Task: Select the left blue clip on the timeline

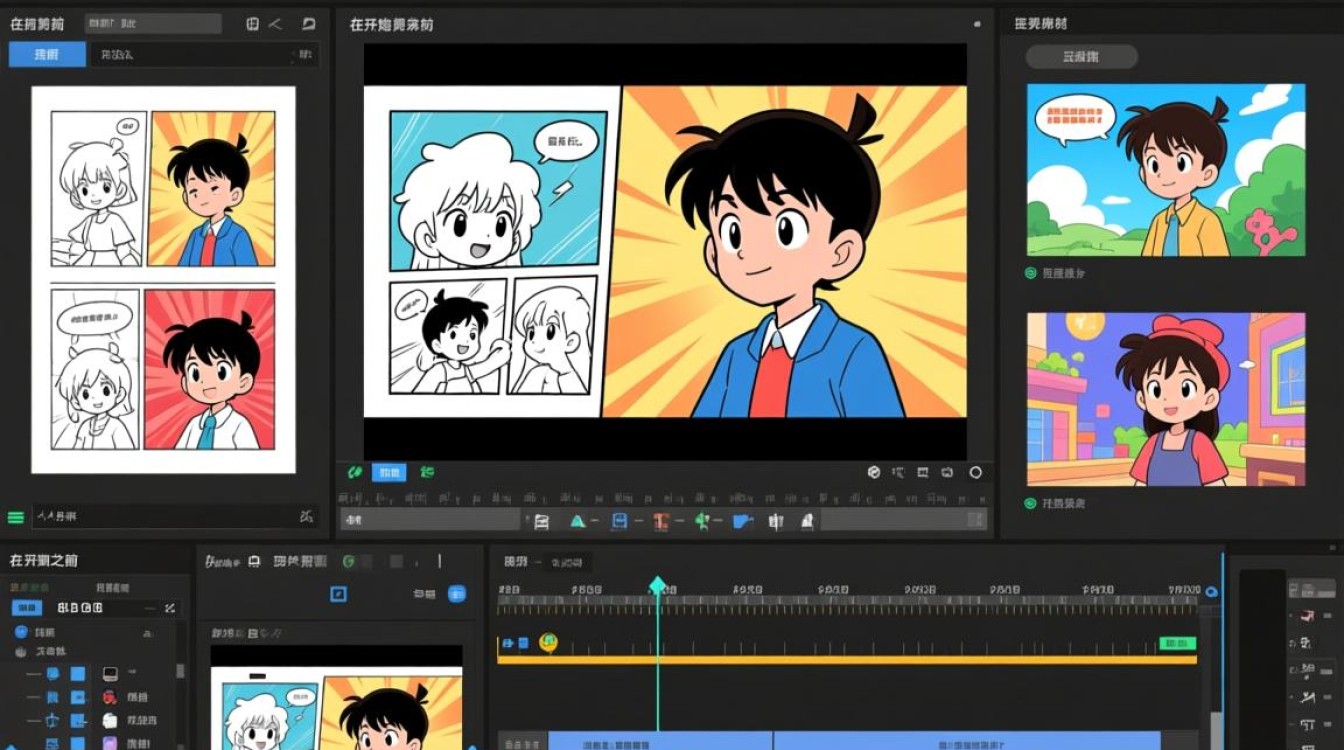Action: coord(660,741)
